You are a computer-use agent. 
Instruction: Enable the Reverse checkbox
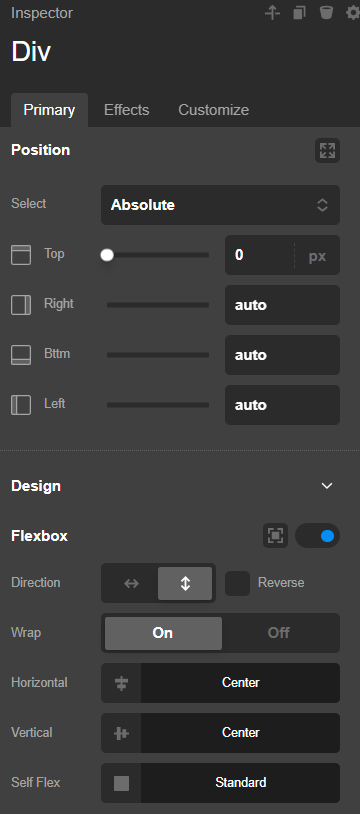[237, 583]
